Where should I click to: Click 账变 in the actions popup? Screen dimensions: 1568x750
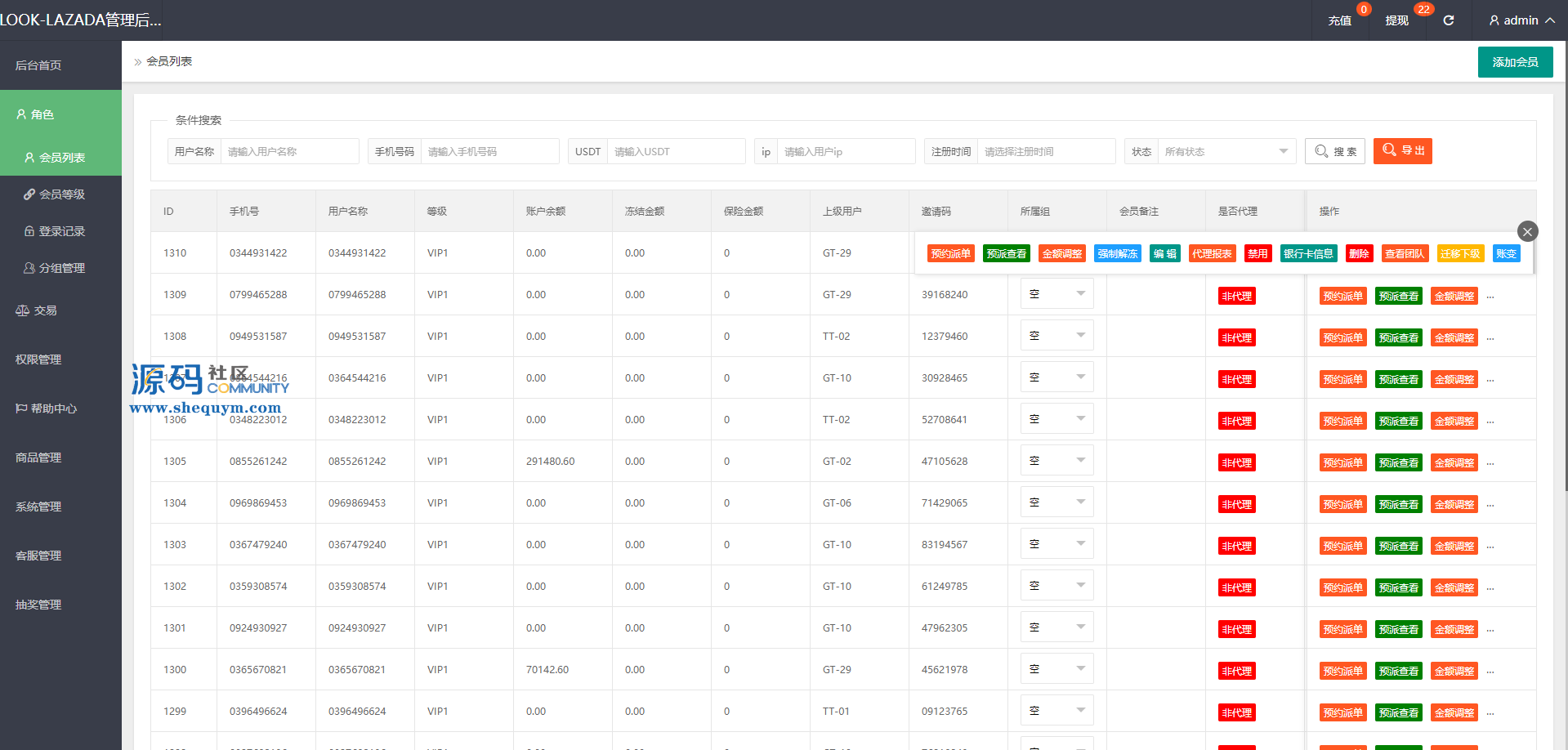point(1507,253)
